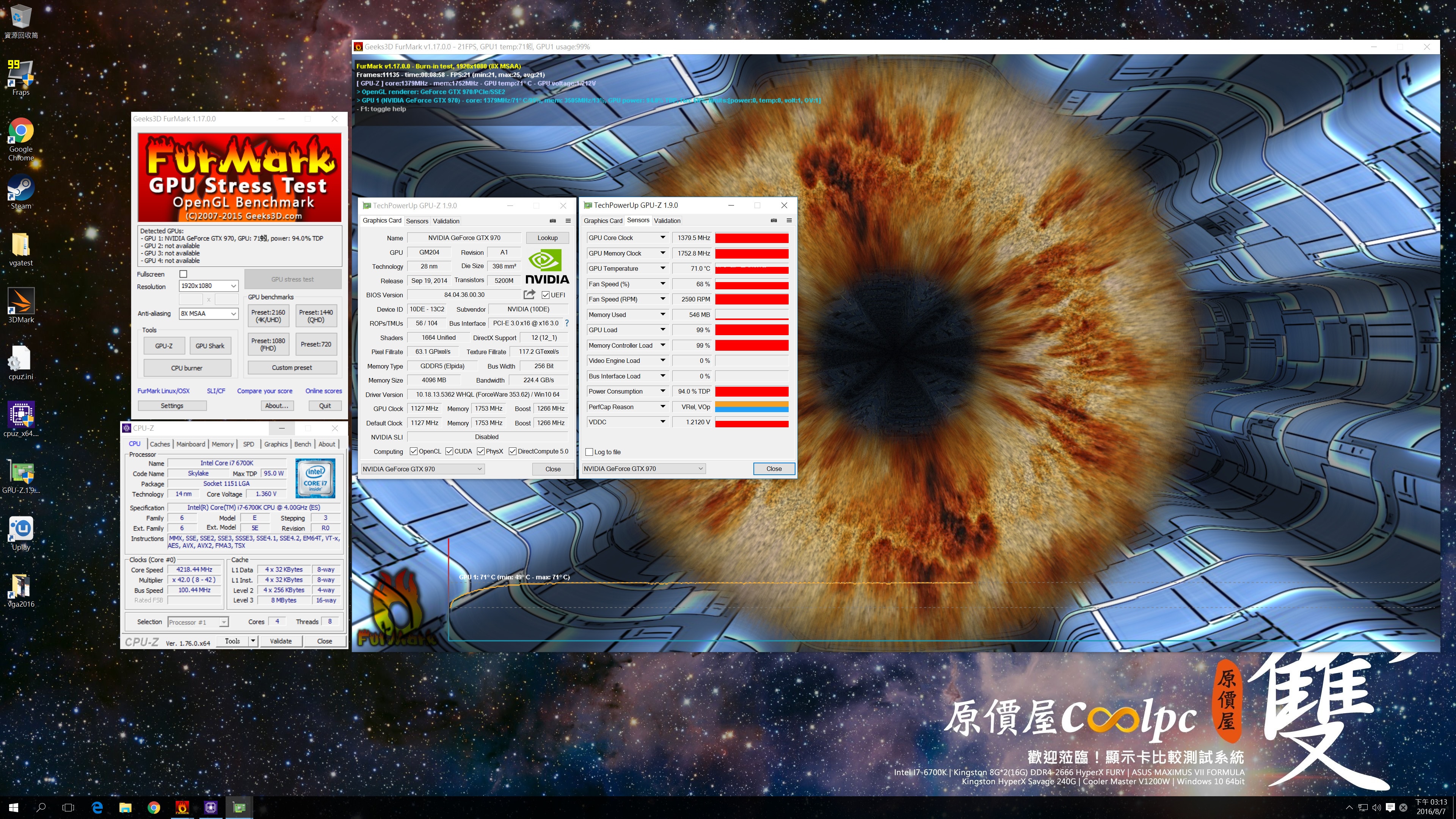Switch to the Mainboard tab in CPU-Z
Viewport: 1456px width, 819px height.
[x=190, y=444]
